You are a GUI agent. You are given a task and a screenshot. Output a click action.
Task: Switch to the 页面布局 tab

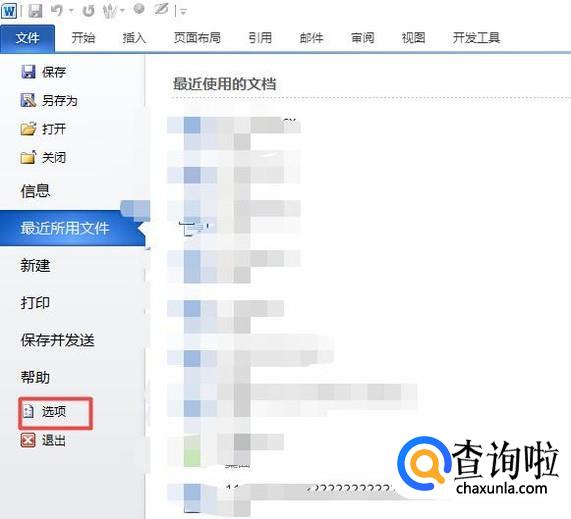point(197,38)
